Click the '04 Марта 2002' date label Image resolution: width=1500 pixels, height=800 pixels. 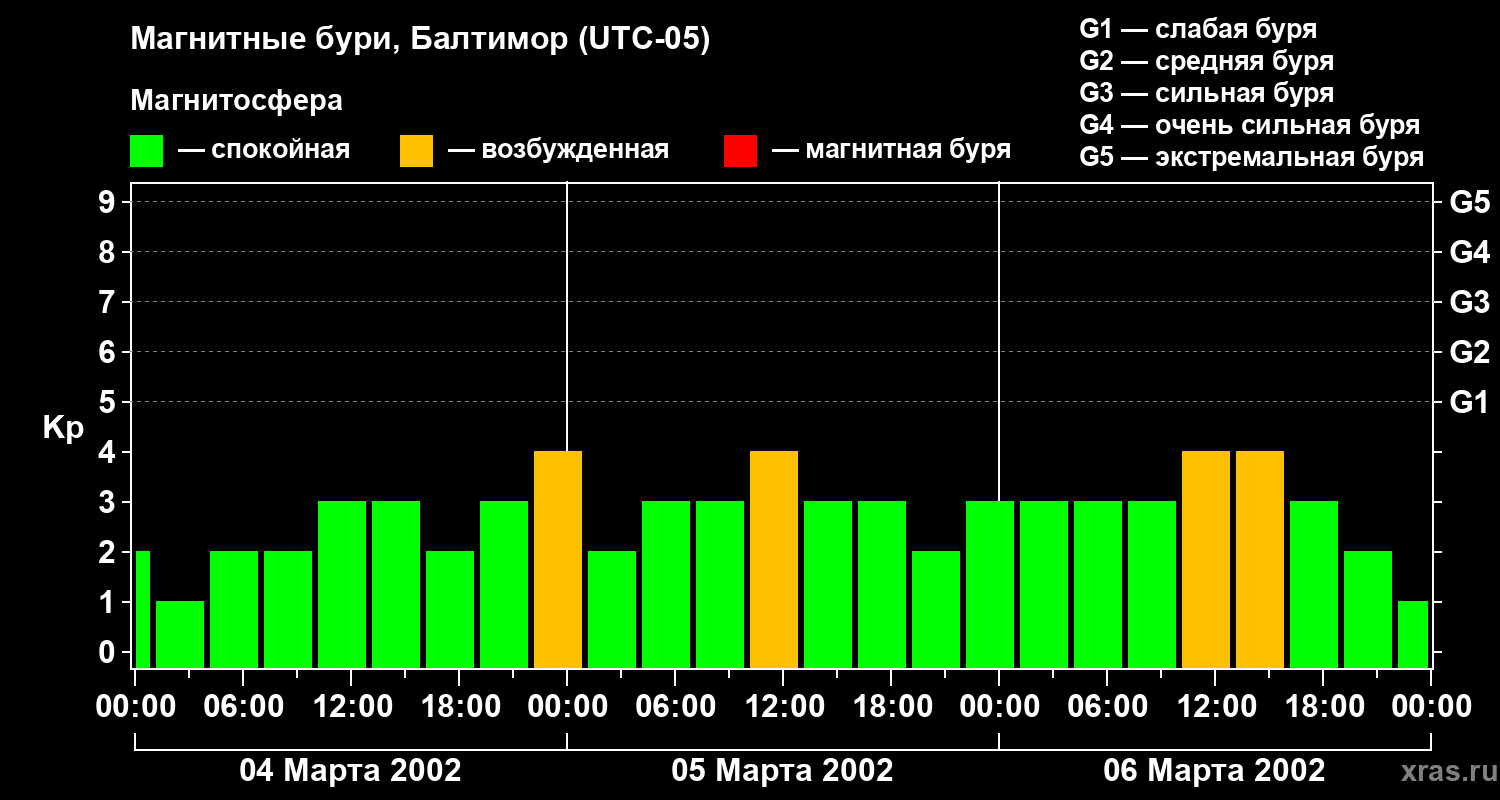point(350,771)
